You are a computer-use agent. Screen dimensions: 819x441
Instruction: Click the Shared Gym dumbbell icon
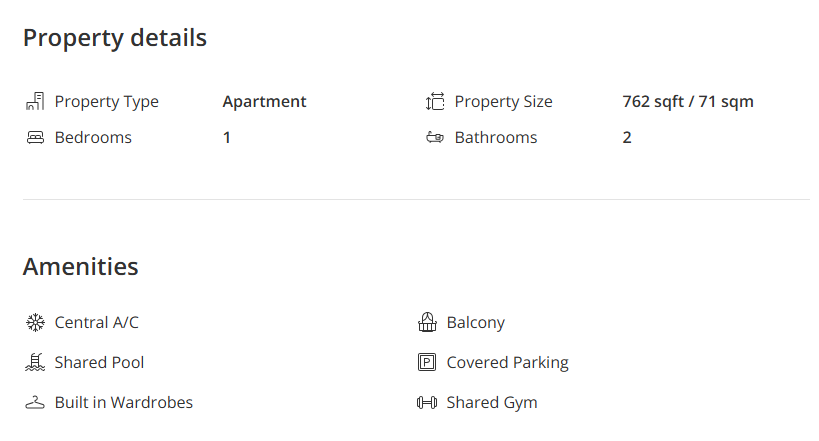pyautogui.click(x=427, y=402)
